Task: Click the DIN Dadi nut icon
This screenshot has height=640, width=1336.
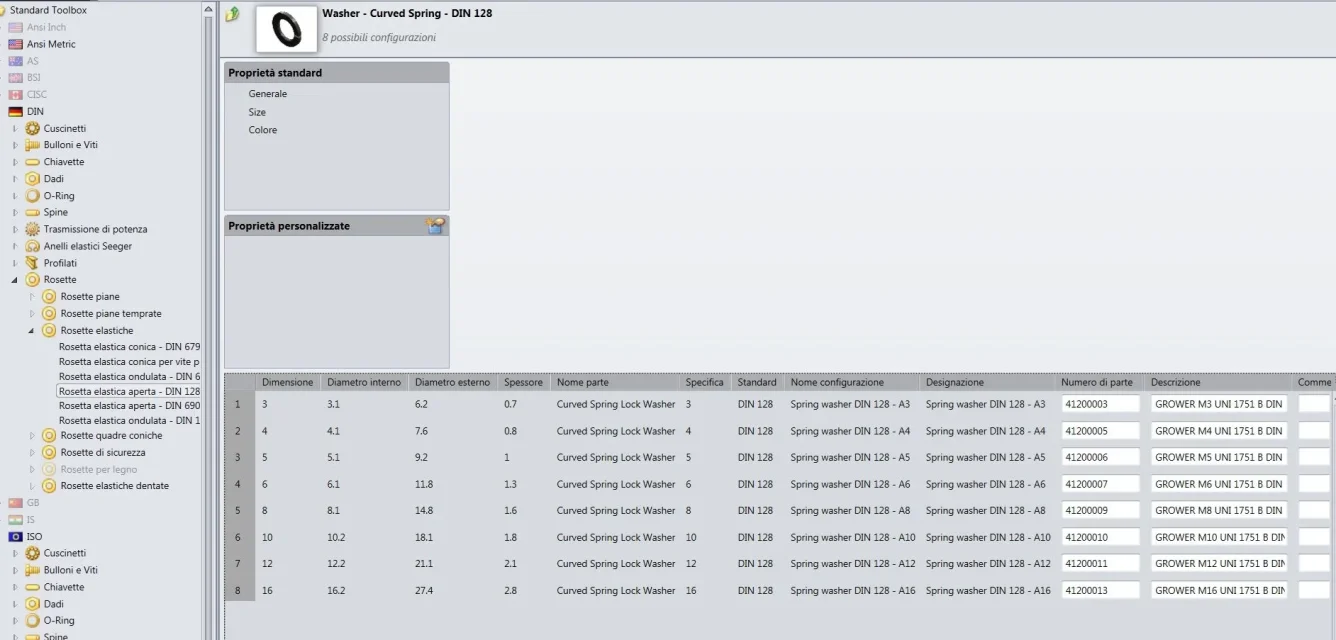Action: (32, 179)
